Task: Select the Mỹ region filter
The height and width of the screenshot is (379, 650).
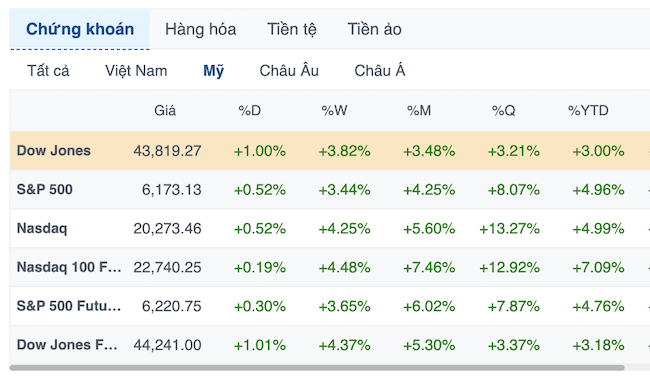Action: pyautogui.click(x=213, y=71)
